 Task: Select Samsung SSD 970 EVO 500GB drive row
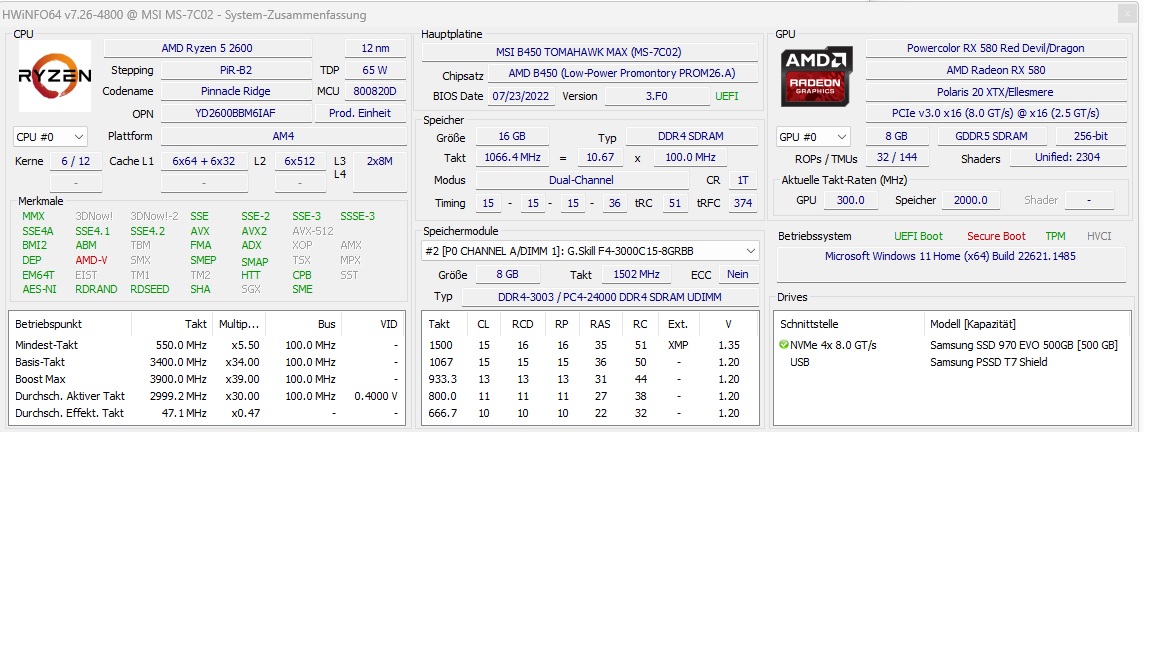[952, 345]
